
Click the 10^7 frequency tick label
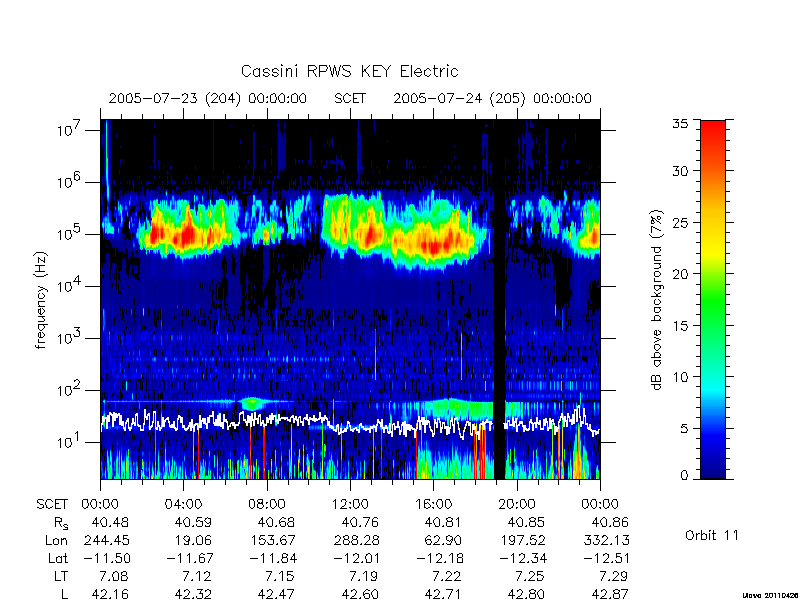tap(69, 130)
